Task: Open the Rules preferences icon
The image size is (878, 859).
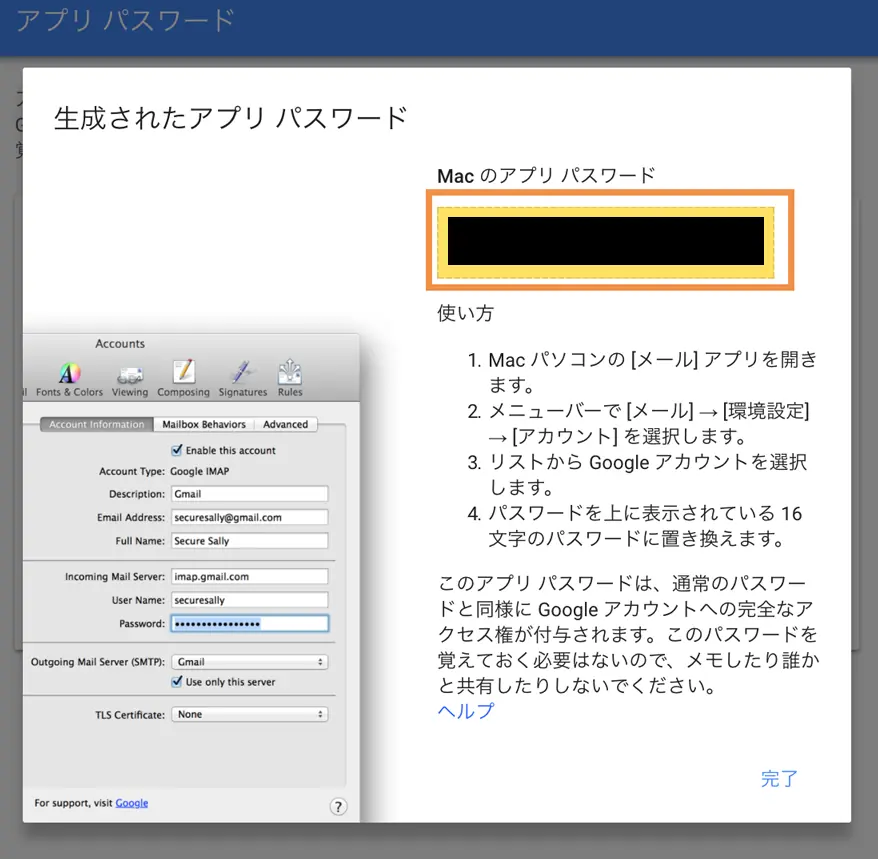Action: tap(290, 379)
